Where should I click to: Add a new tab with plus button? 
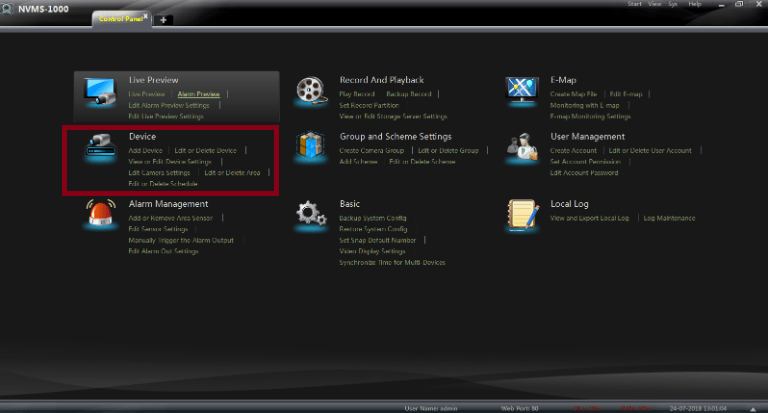163,20
